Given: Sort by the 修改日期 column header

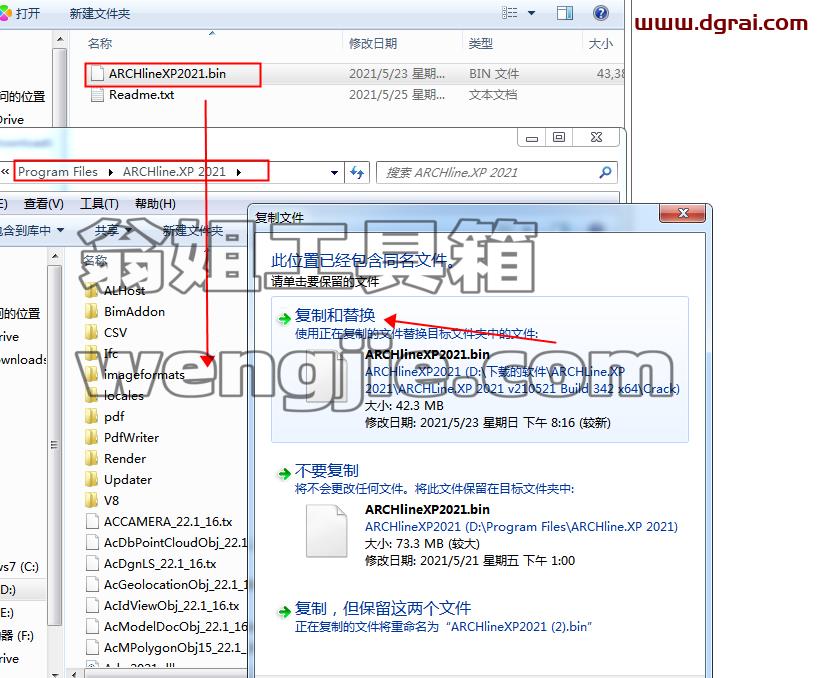Looking at the screenshot, I should [373, 44].
